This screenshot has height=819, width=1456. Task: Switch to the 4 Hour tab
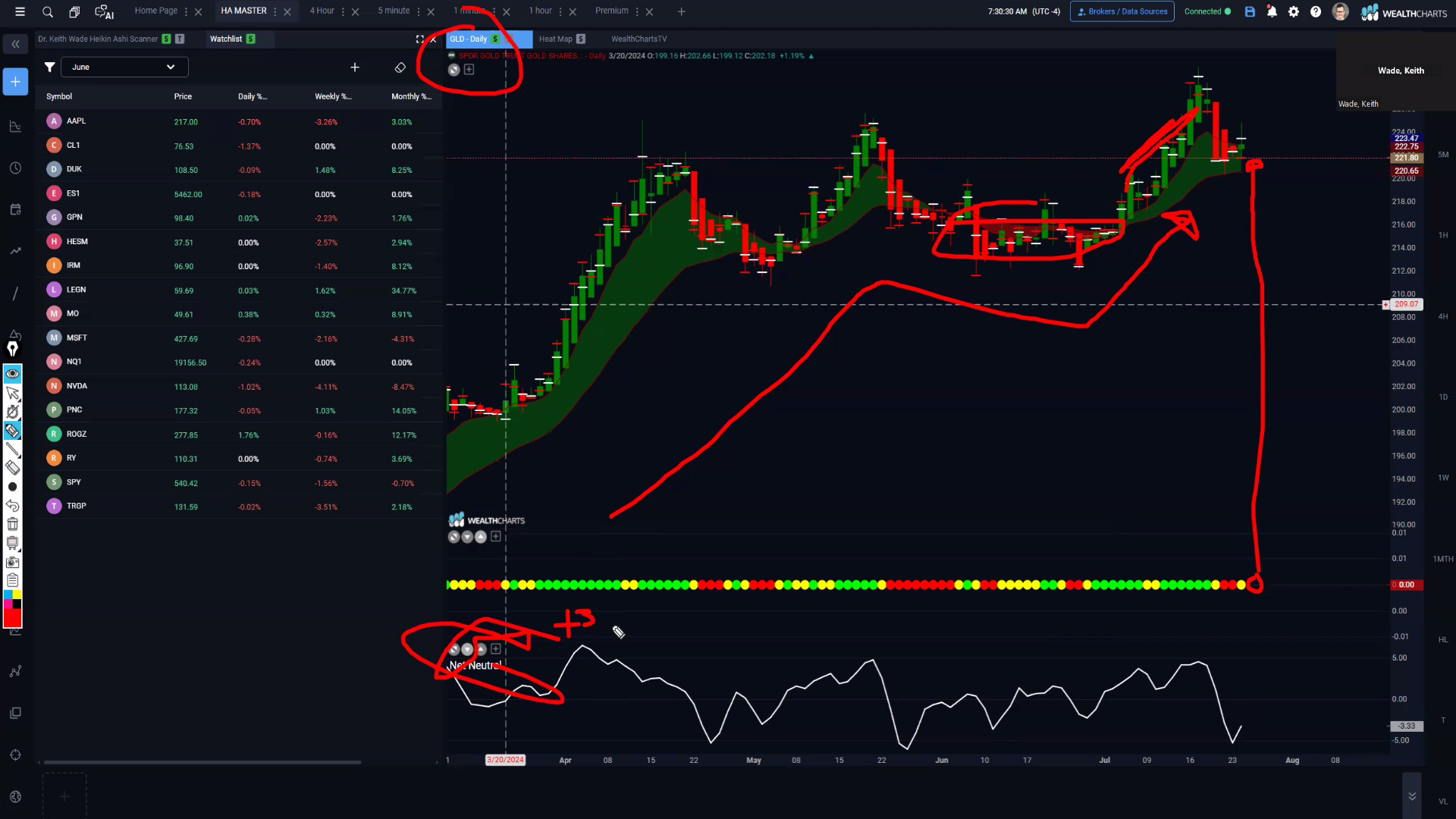[x=322, y=11]
